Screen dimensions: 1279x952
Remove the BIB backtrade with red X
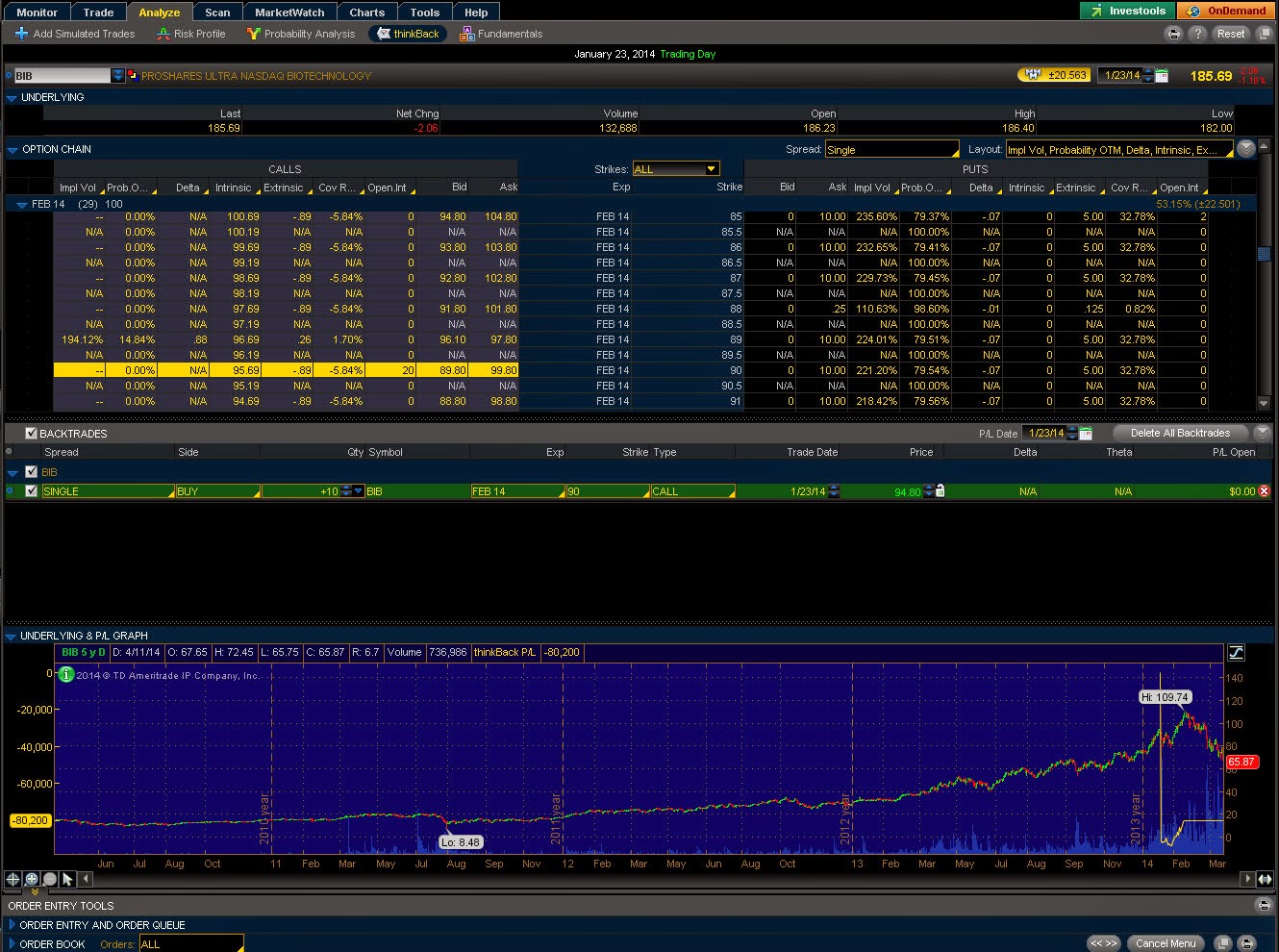pyautogui.click(x=1264, y=491)
